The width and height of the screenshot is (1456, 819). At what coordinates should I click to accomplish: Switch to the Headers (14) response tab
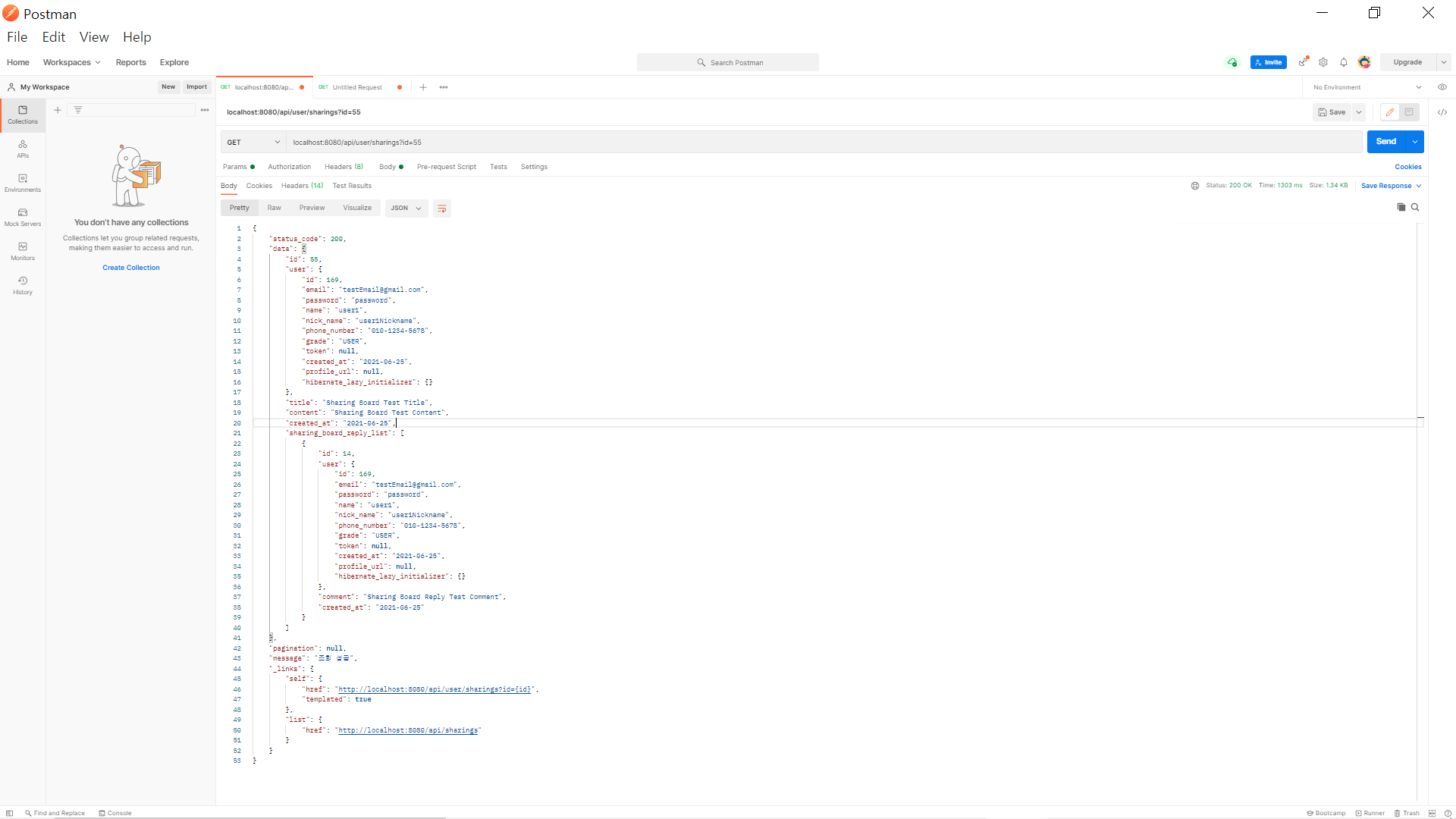click(302, 185)
